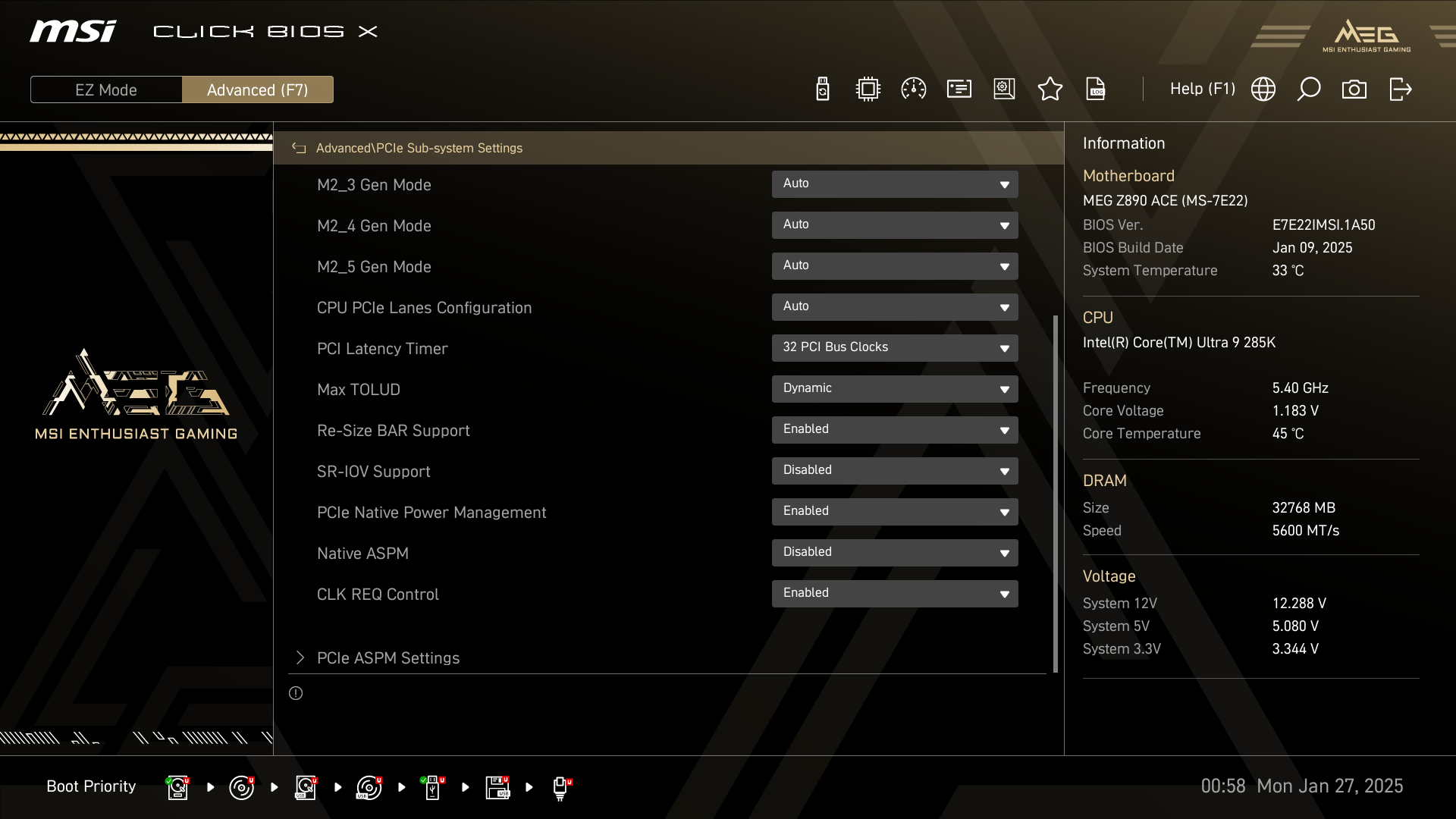Open the M-Flash USB update icon
This screenshot has height=819, width=1456.
coord(822,89)
